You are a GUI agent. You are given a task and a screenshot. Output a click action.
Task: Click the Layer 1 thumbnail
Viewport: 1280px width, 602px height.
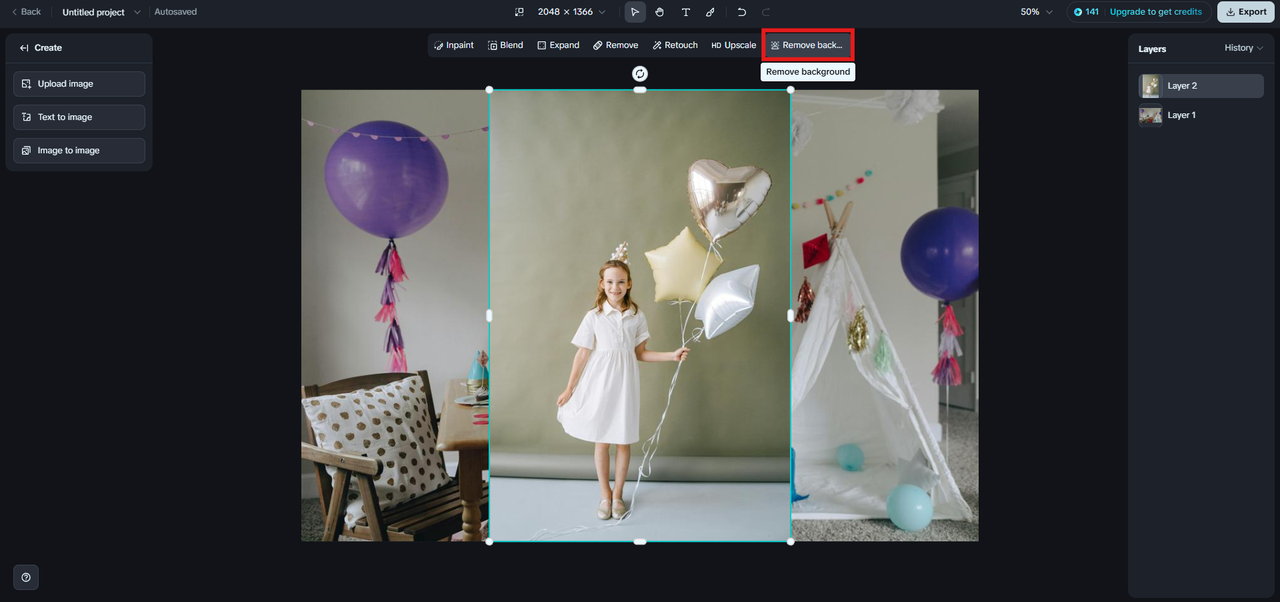1150,115
